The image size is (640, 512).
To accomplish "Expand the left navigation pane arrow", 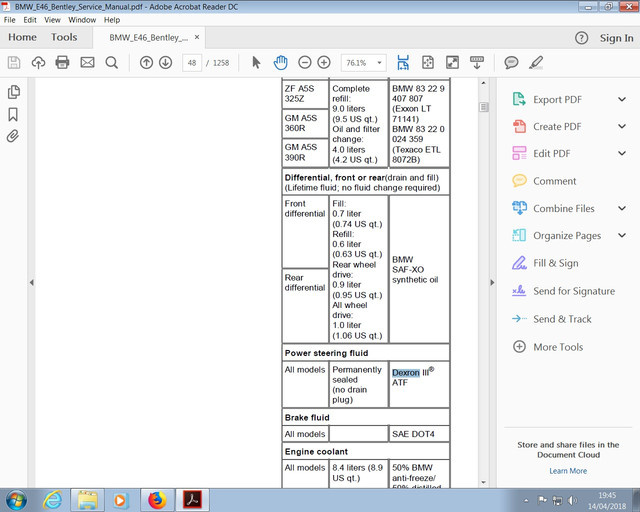I will point(31,283).
